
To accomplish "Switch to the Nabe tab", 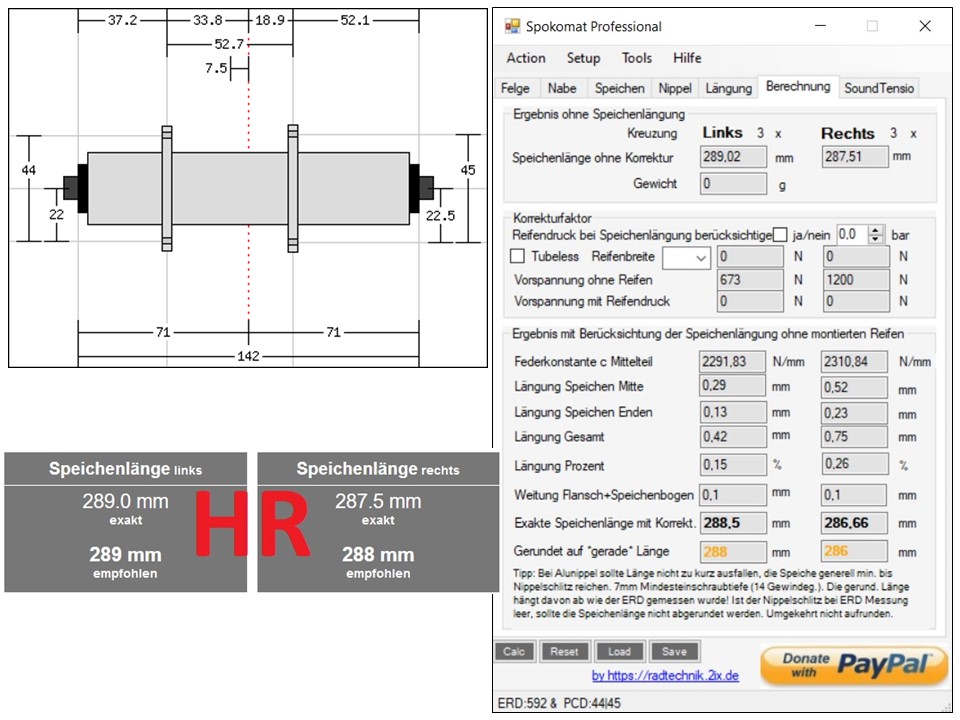I will pyautogui.click(x=562, y=88).
